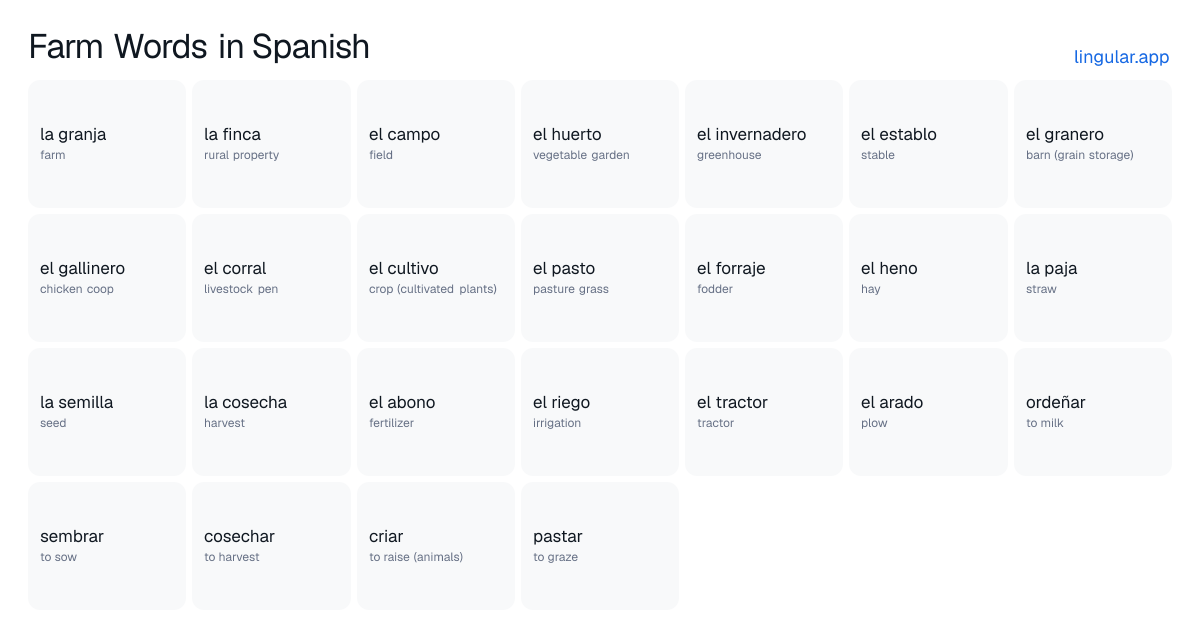This screenshot has height=630, width=1200.
Task: Select the "el campo" field card
Action: tap(436, 144)
